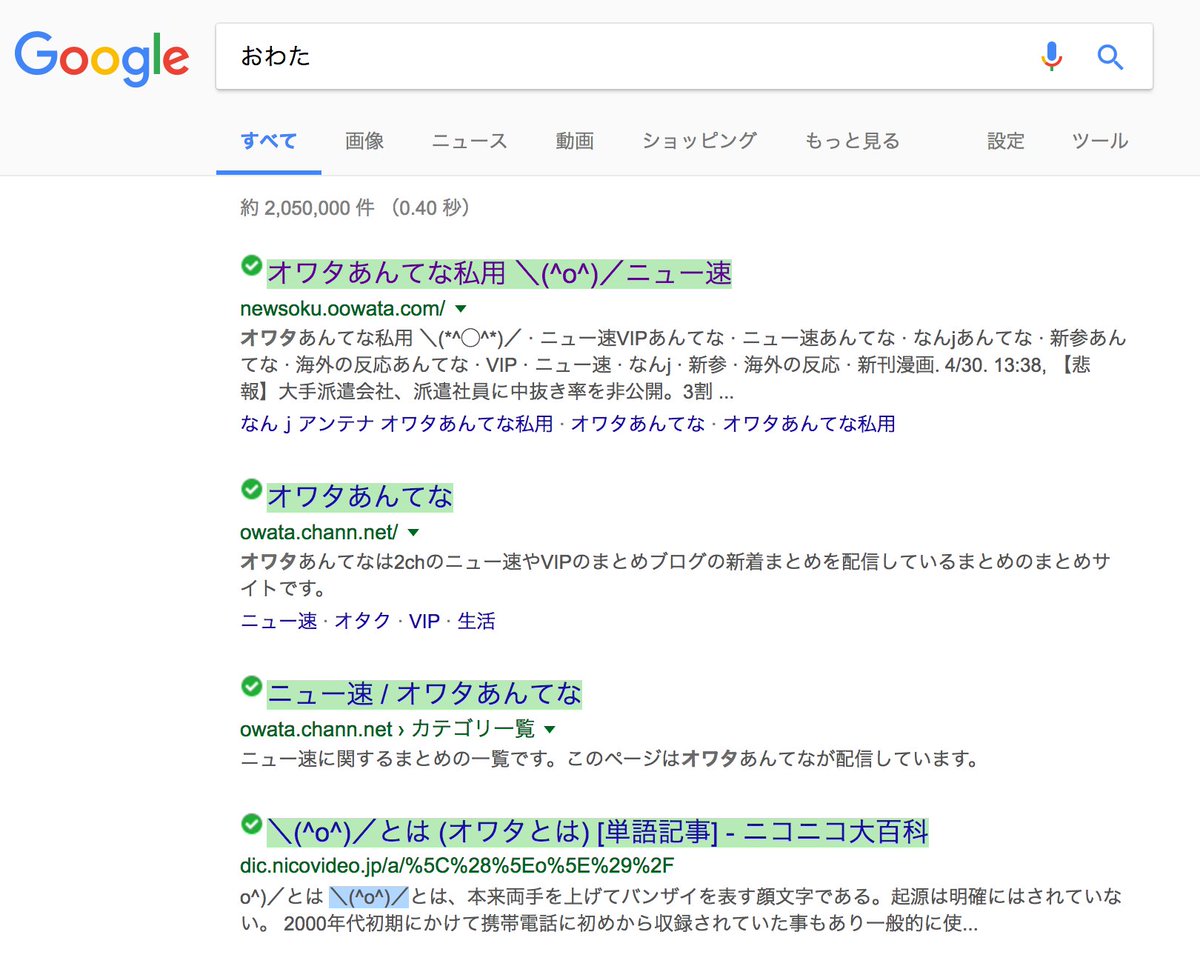Click breadcrumb owata.chann.net › カテゴリ一覧
The image size is (1200, 969).
tap(388, 729)
